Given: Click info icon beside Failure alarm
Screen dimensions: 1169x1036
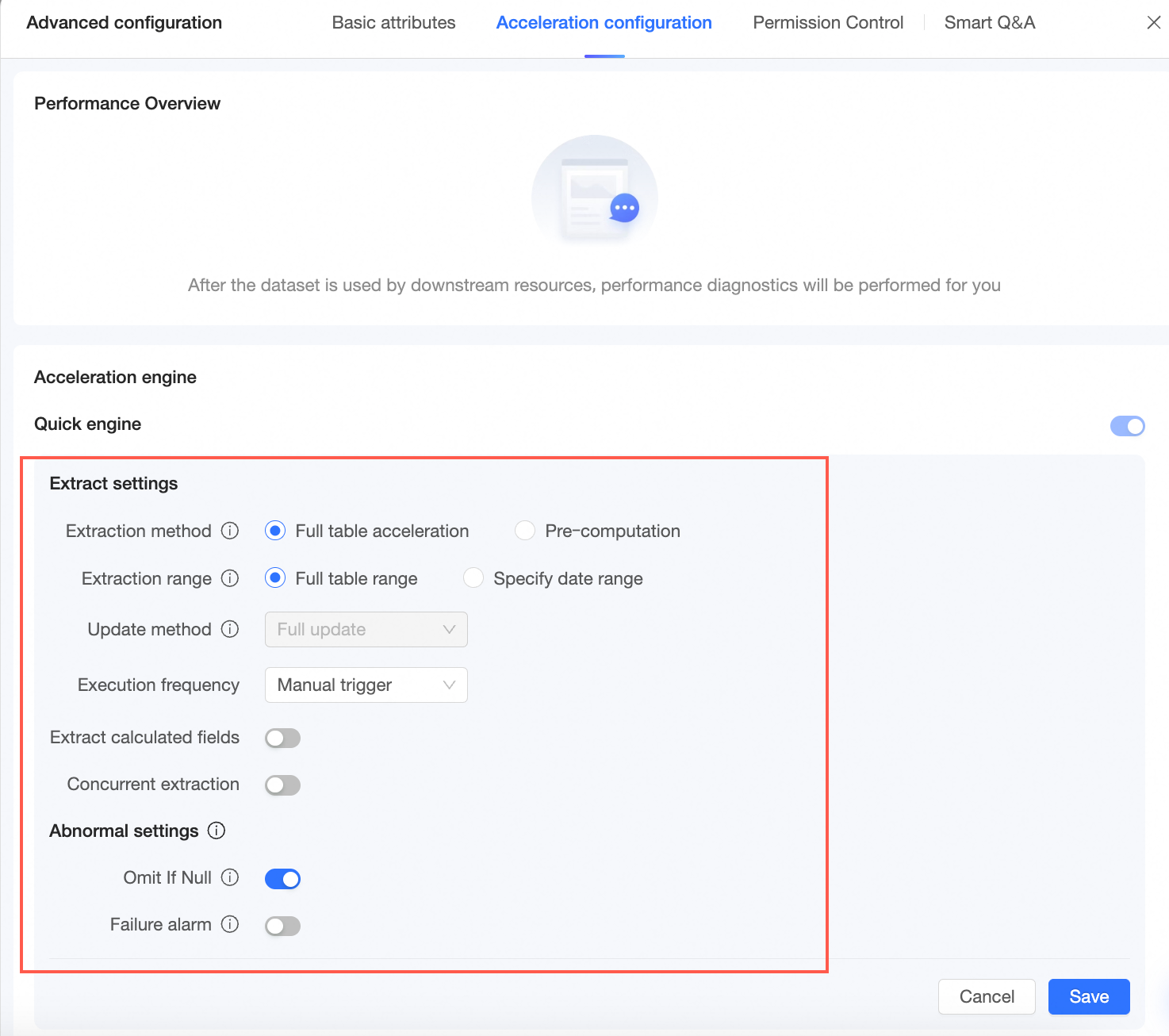Looking at the screenshot, I should coord(230,924).
